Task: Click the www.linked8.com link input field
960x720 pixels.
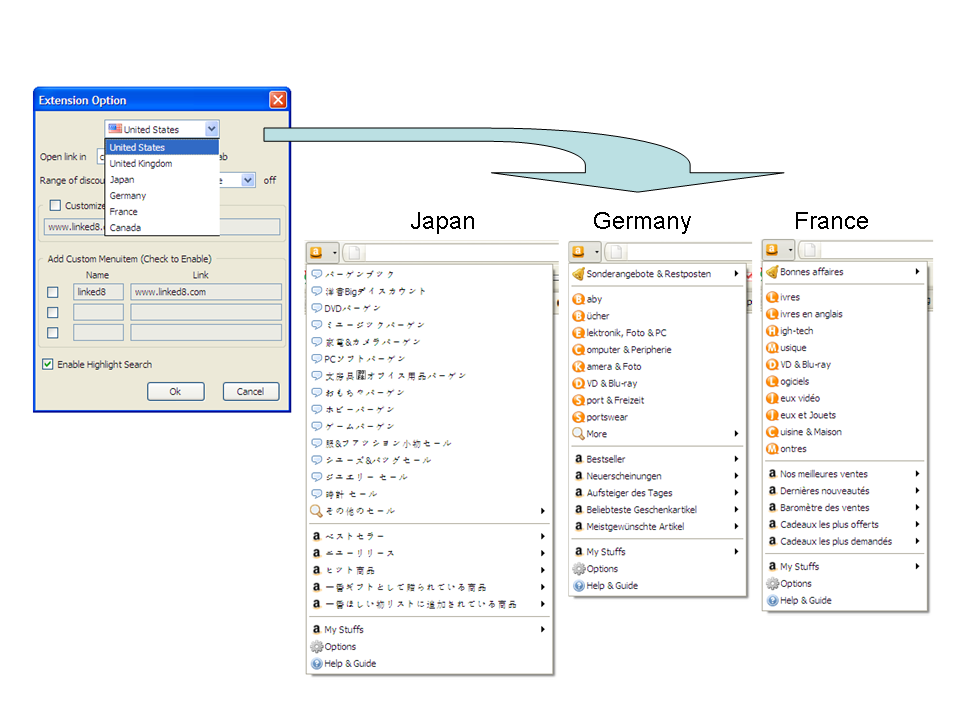Action: pos(206,292)
